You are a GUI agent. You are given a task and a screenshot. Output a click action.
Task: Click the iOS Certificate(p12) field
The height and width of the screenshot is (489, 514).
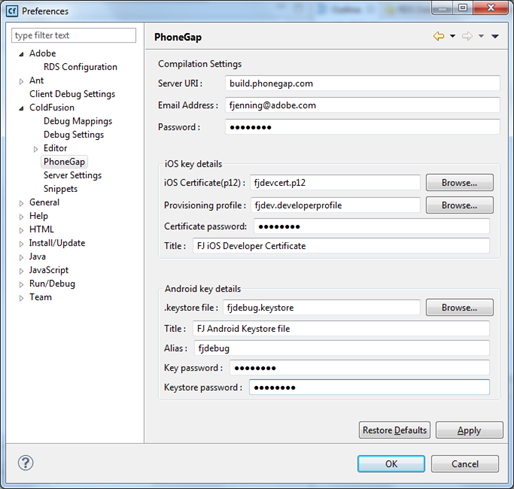point(335,183)
